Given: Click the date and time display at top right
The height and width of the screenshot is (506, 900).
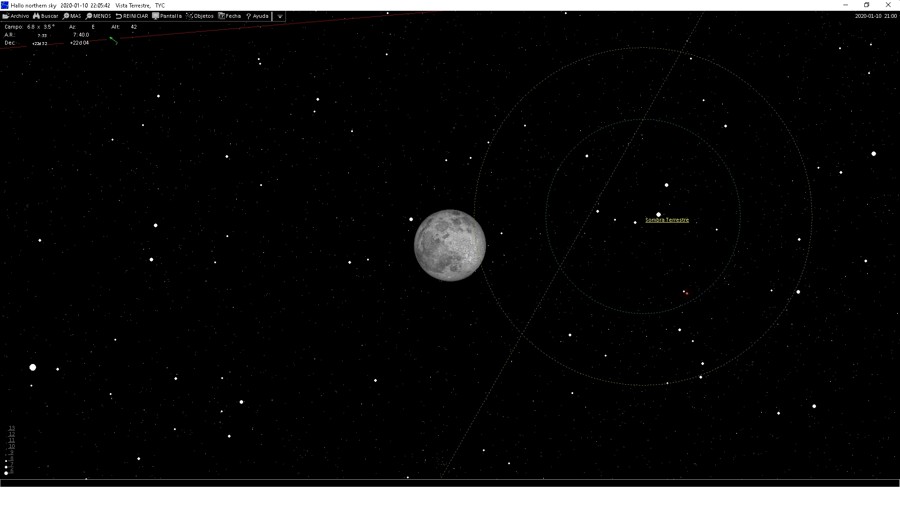Looking at the screenshot, I should click(x=875, y=16).
